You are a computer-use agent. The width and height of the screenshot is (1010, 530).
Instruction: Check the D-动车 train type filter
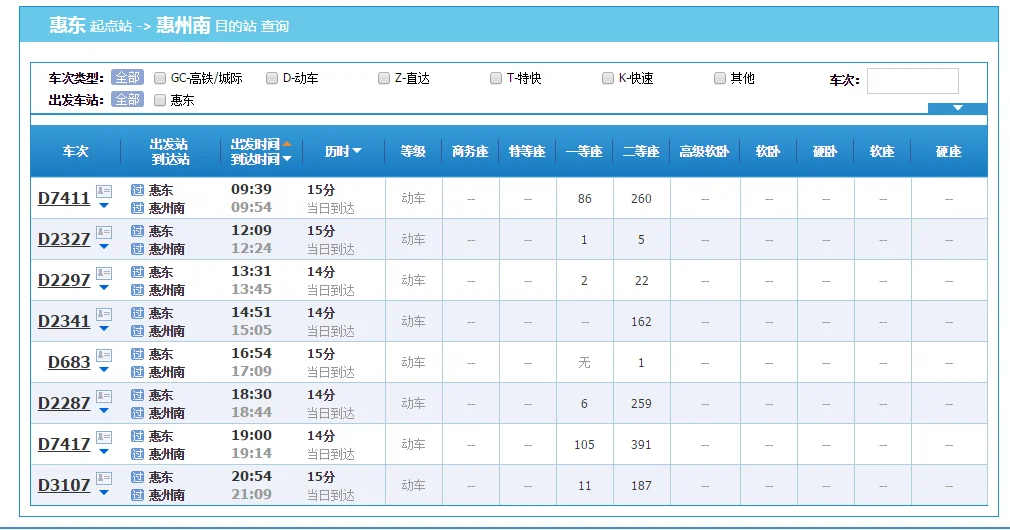point(272,78)
